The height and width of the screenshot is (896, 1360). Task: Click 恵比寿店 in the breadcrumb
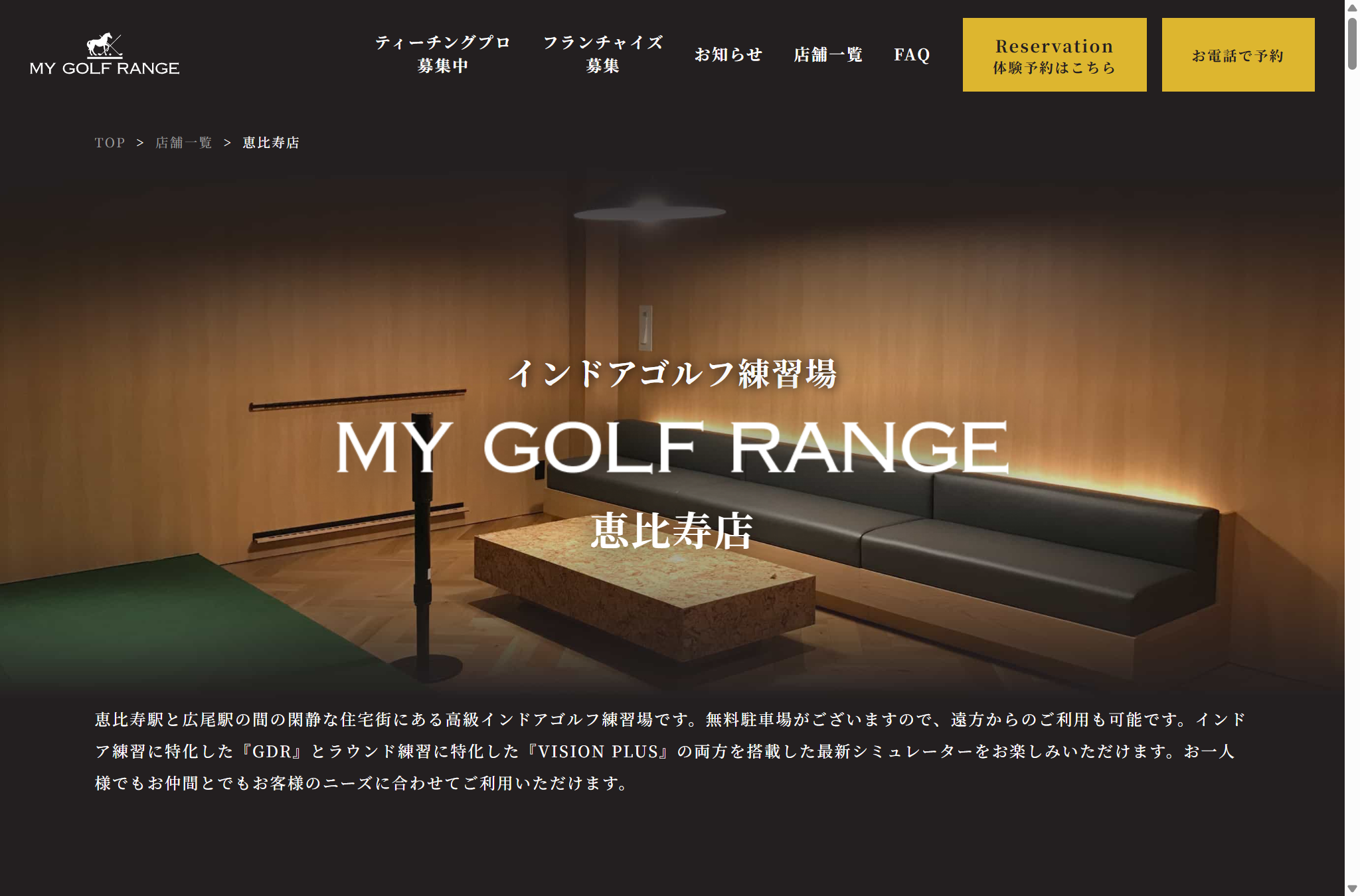[271, 143]
